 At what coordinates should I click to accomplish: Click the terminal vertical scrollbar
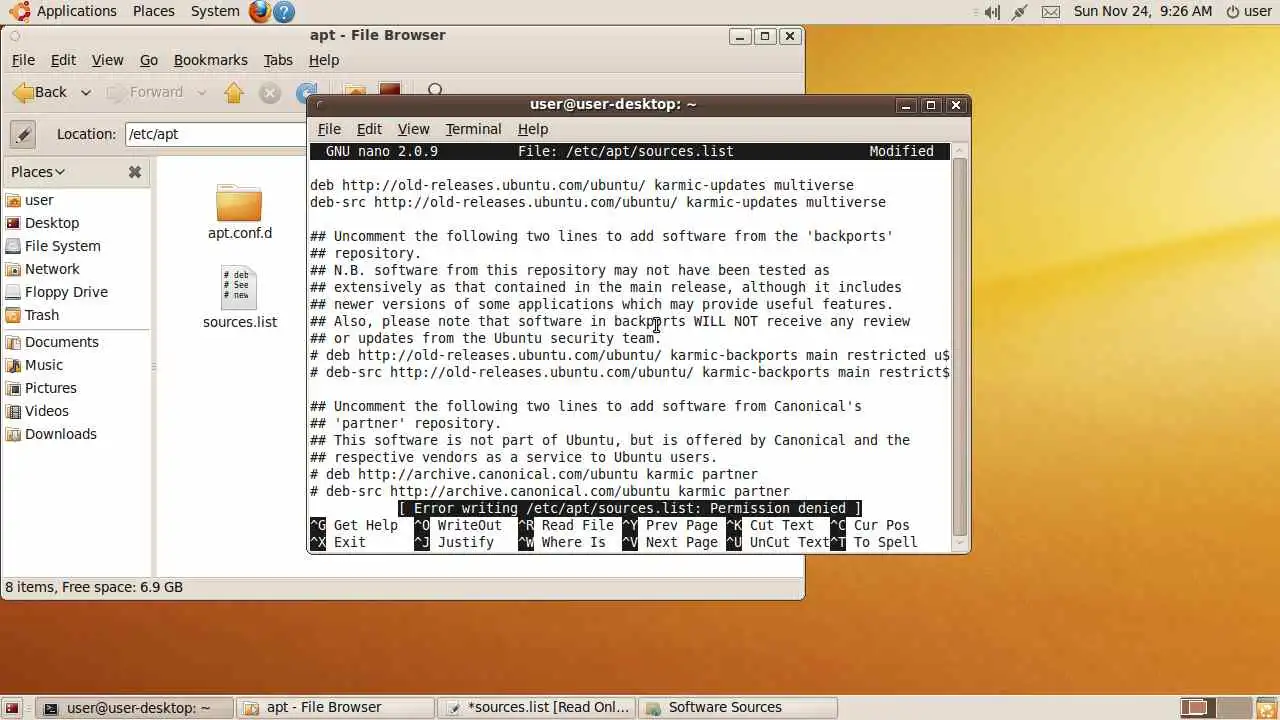click(x=960, y=345)
